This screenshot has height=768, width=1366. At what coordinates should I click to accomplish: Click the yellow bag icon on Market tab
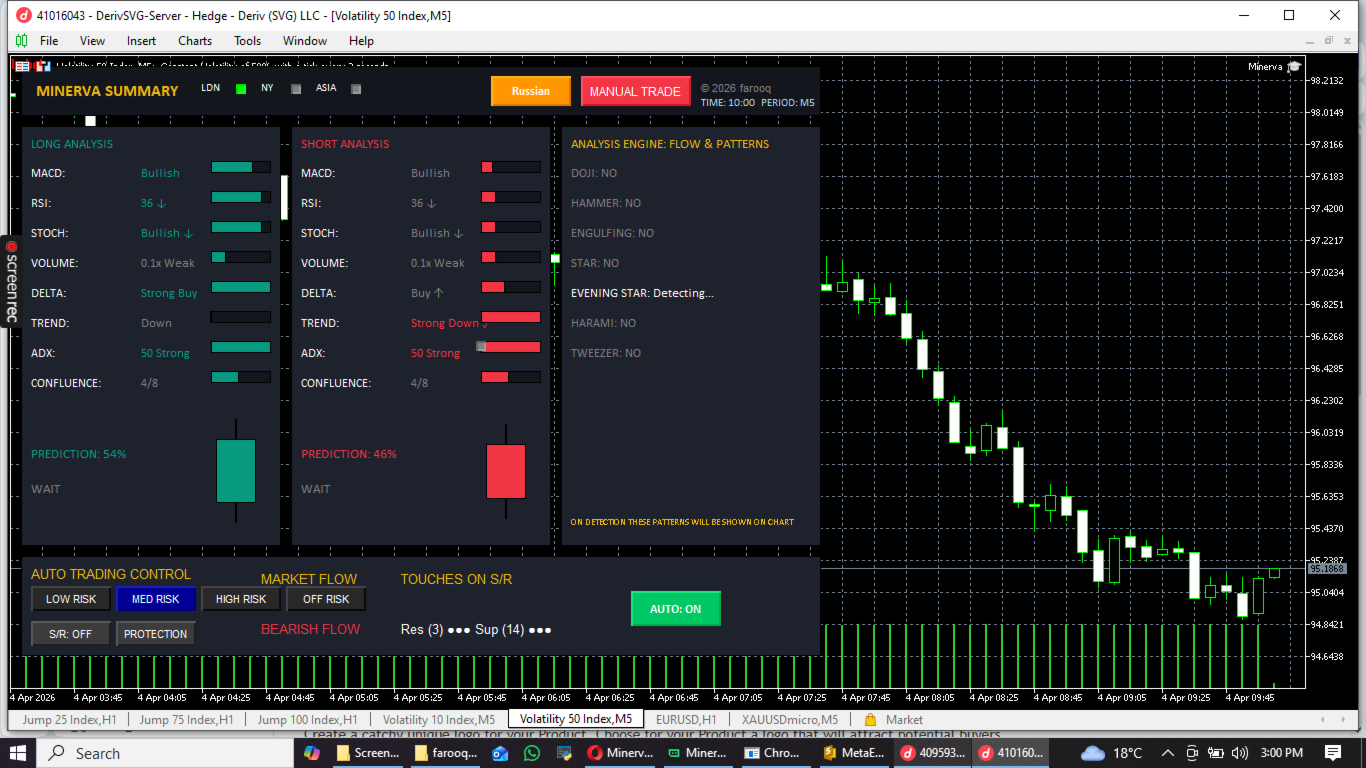pos(870,720)
